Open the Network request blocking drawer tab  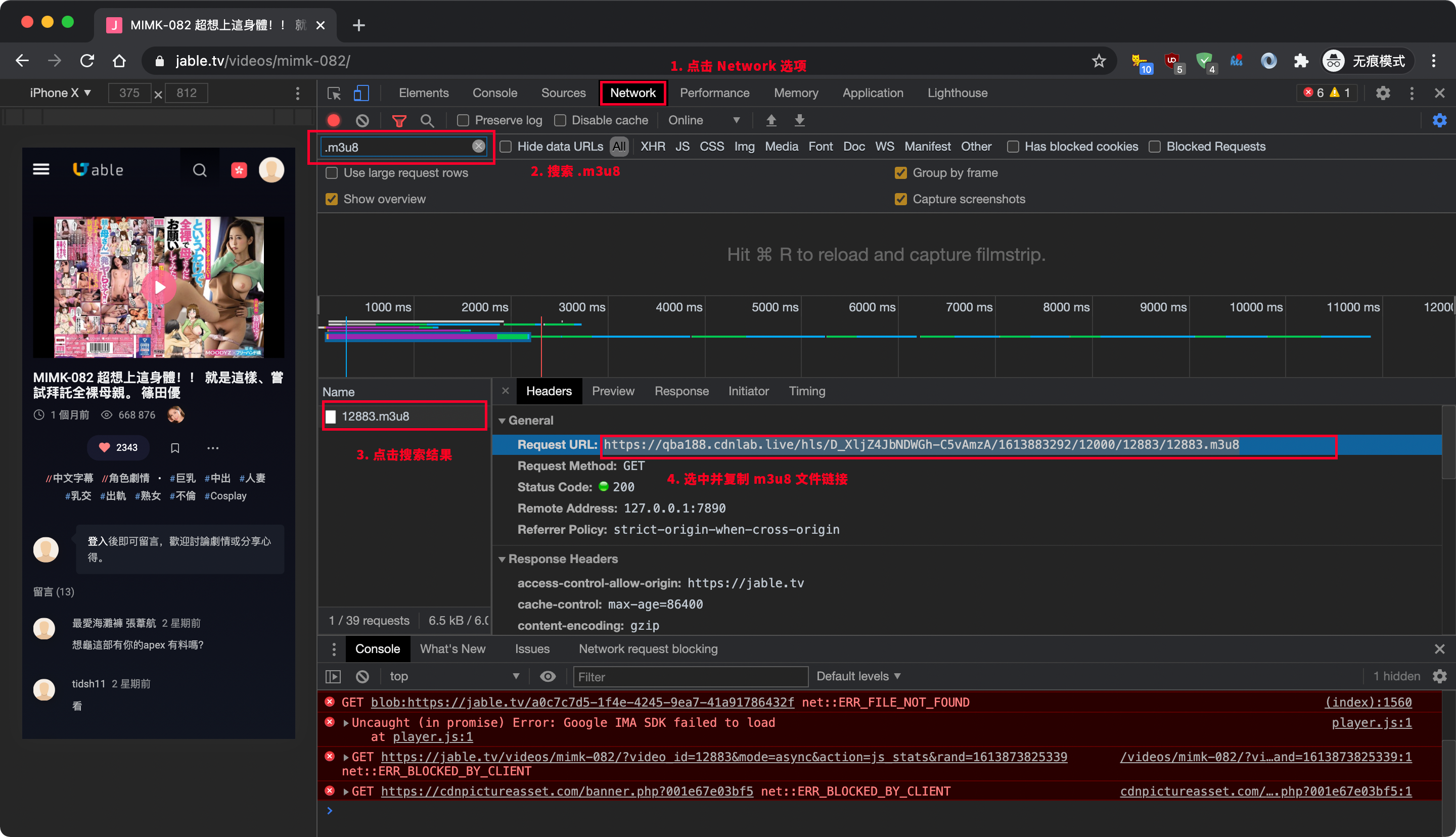point(648,649)
